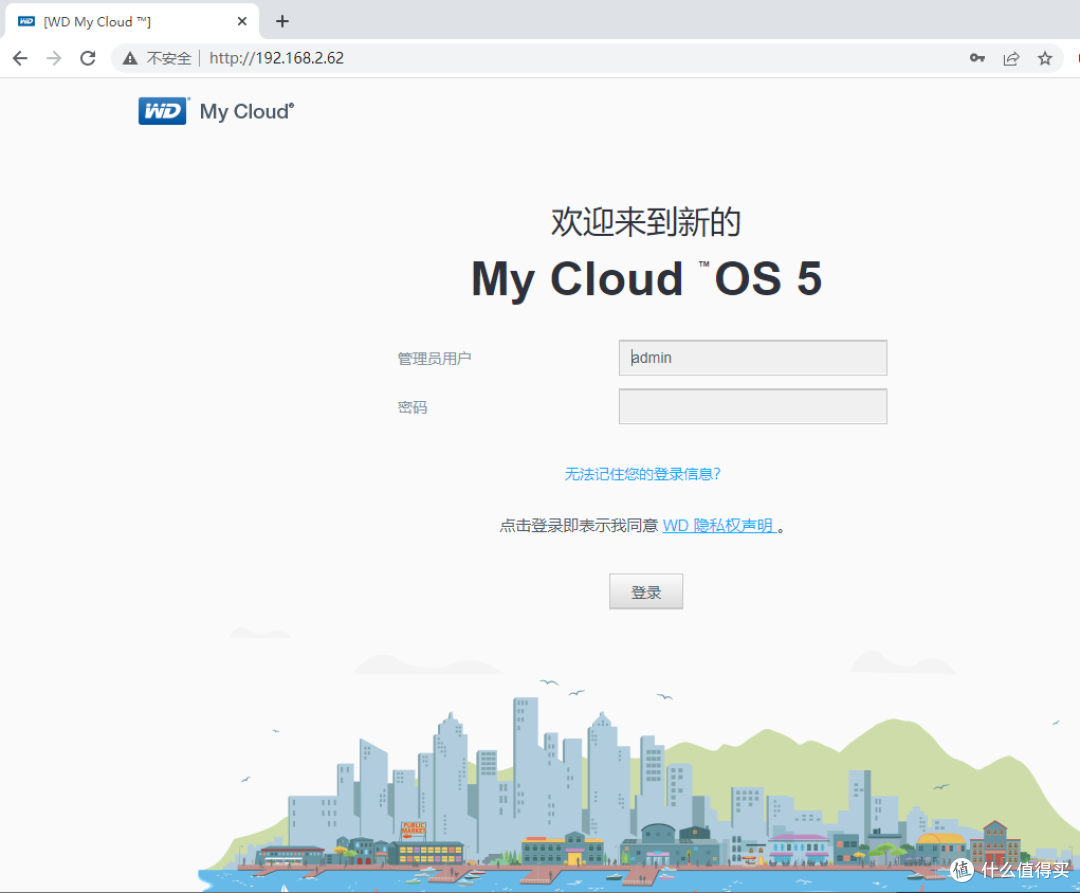Select the [WD My Cloud ™] browser tab

[110, 21]
